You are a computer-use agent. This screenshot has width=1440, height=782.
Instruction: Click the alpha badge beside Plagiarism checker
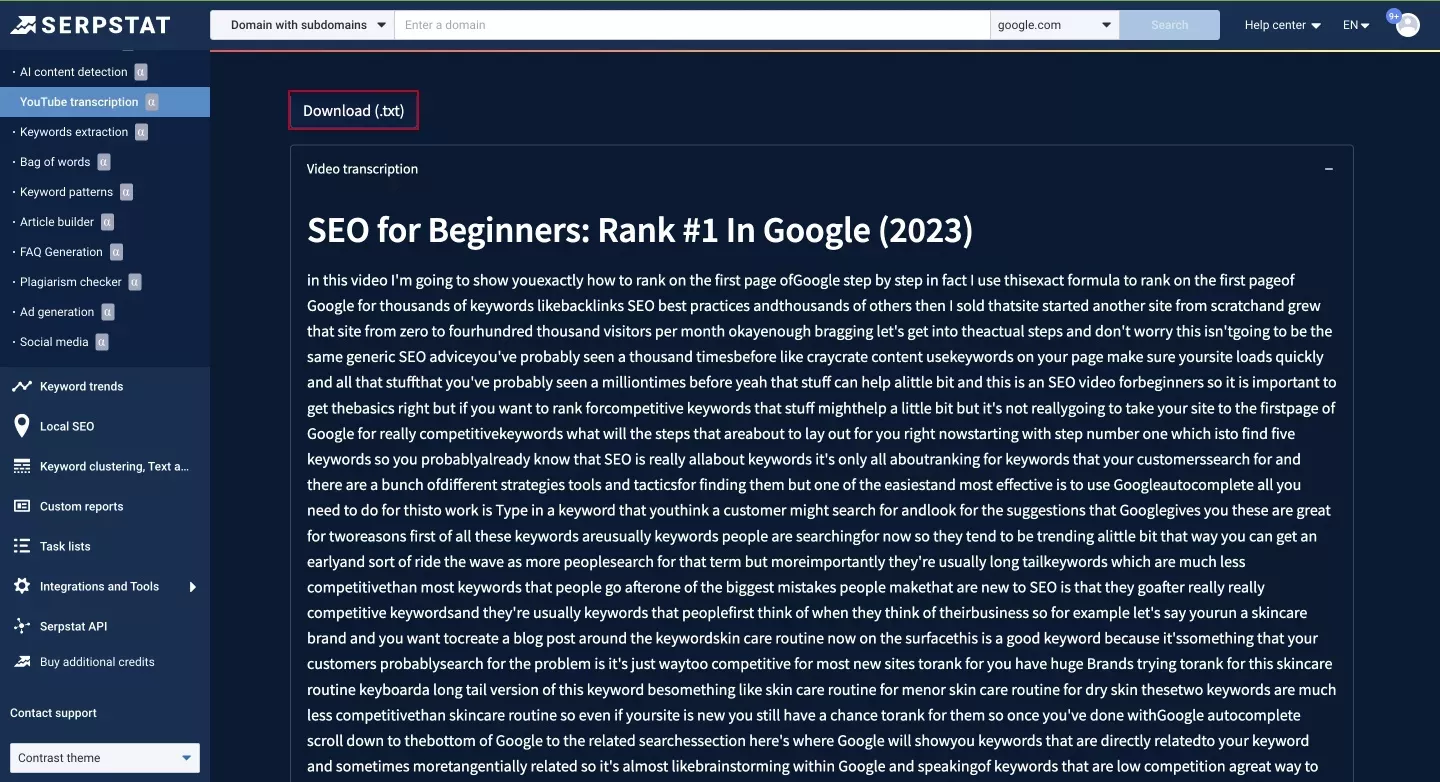tap(135, 282)
